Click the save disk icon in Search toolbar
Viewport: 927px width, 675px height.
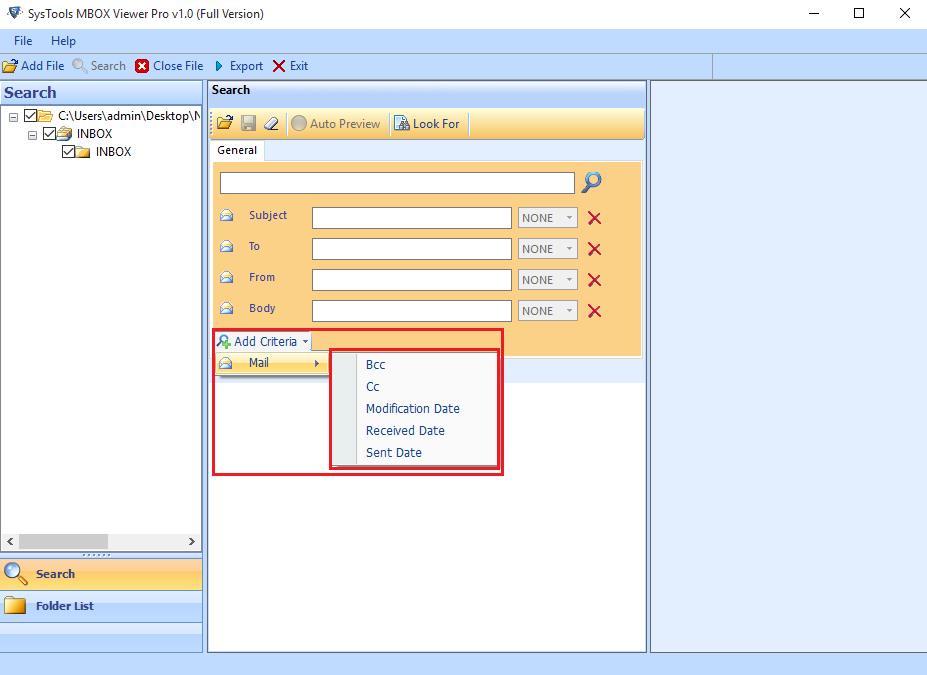pyautogui.click(x=248, y=123)
